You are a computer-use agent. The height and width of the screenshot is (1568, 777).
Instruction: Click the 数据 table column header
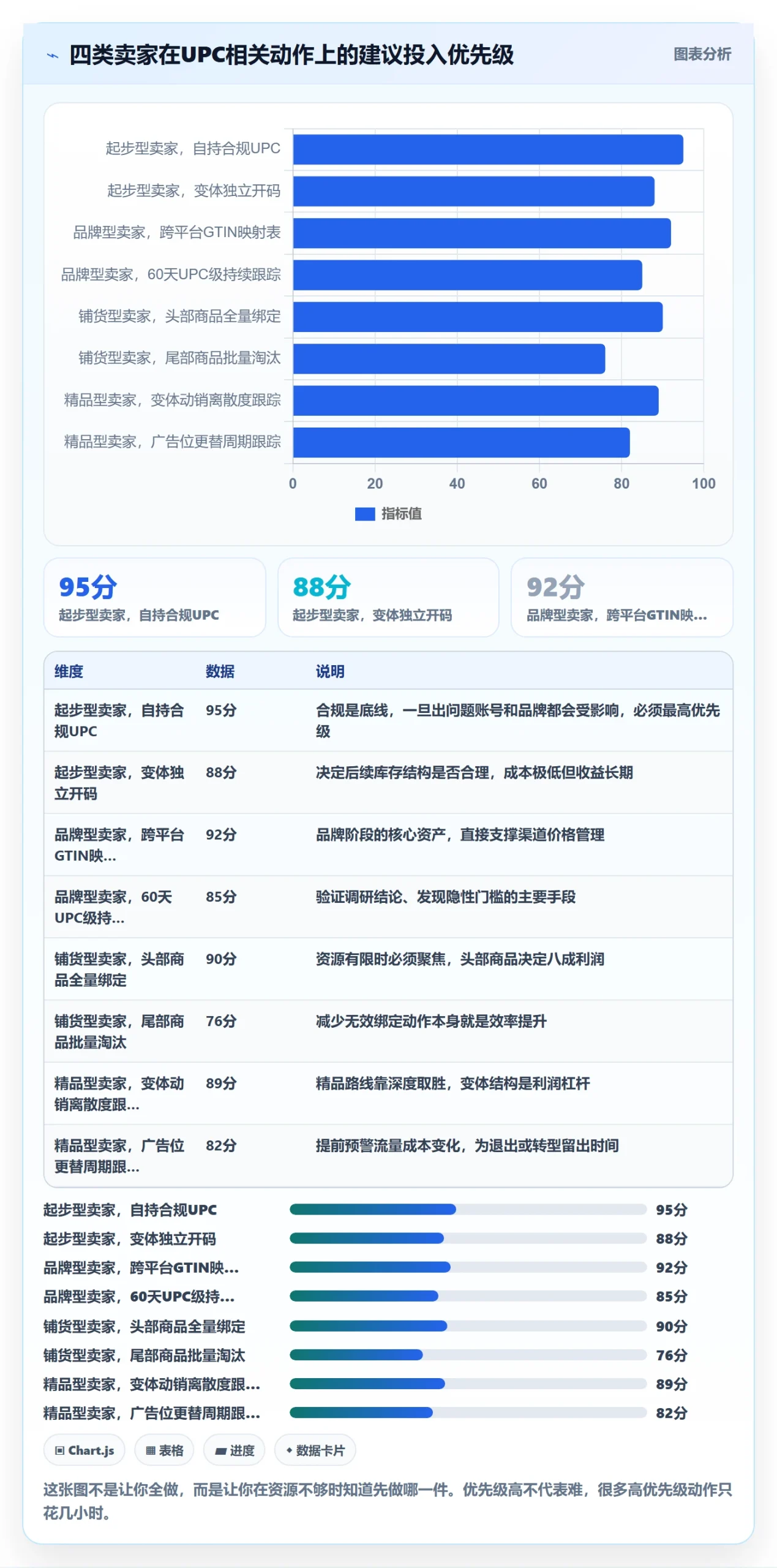click(x=220, y=671)
